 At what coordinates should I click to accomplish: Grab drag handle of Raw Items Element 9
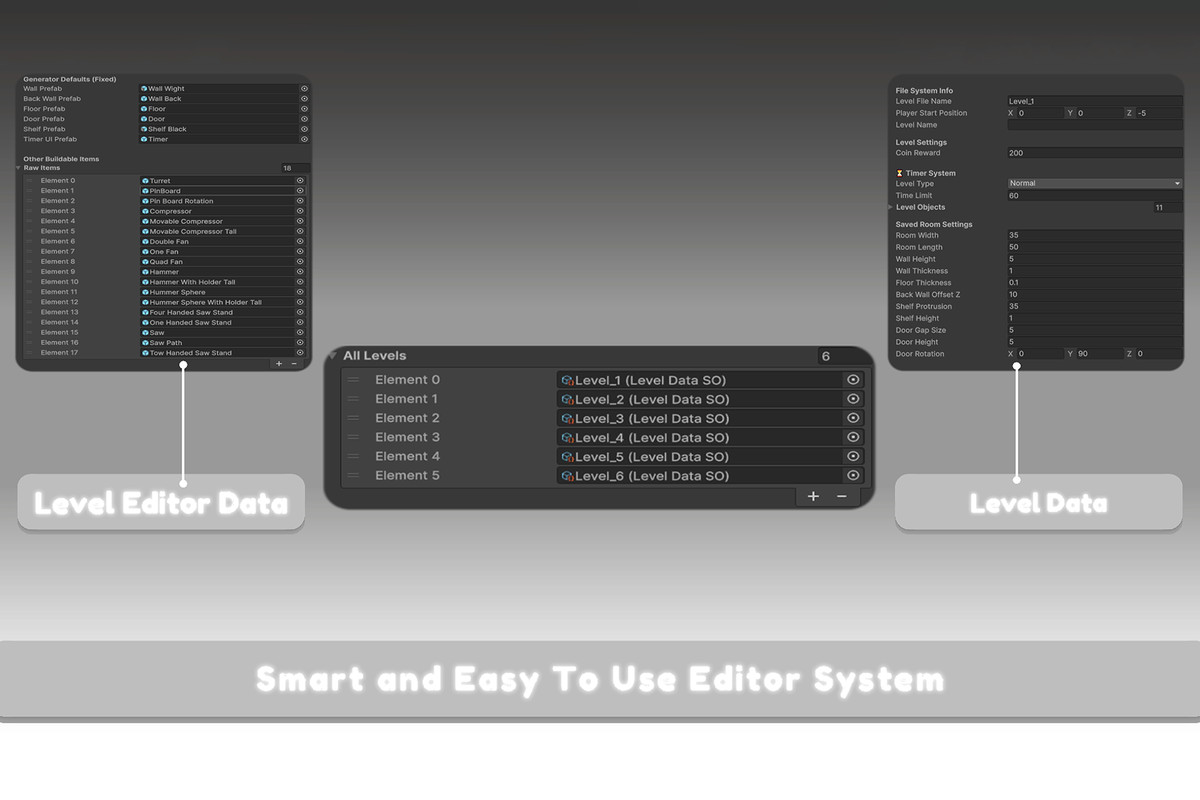pyautogui.click(x=30, y=272)
